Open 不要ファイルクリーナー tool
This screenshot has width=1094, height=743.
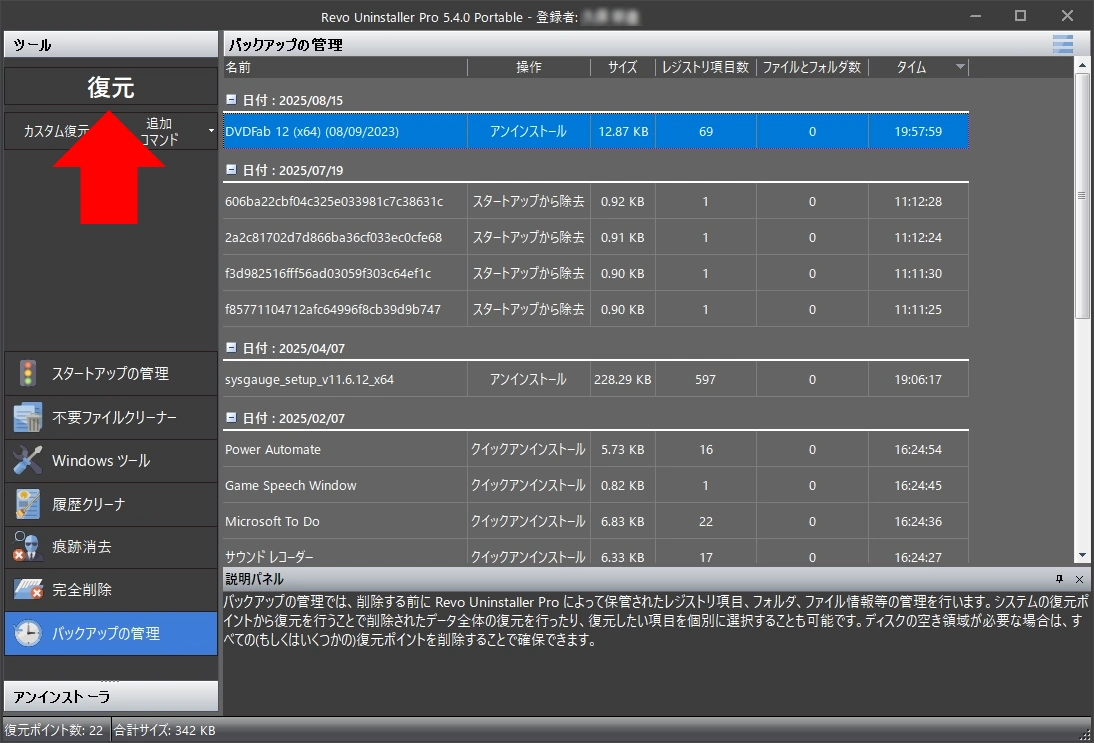(111, 417)
